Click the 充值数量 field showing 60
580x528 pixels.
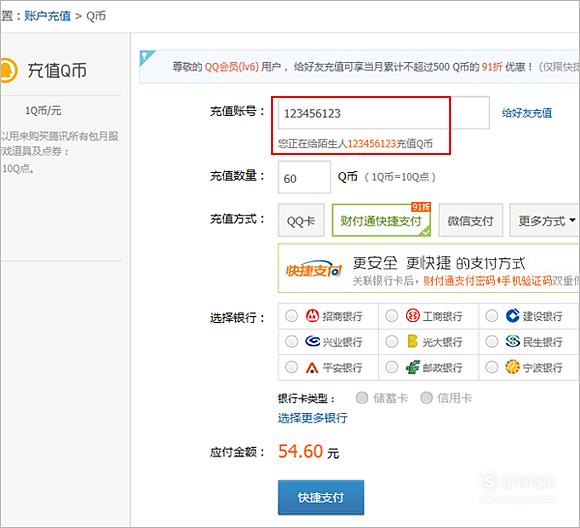[304, 177]
